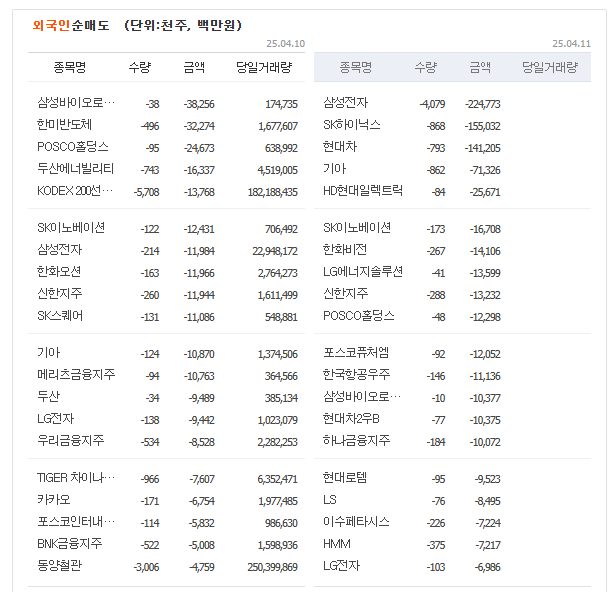Click the volume 182,188,435

(x=272, y=192)
